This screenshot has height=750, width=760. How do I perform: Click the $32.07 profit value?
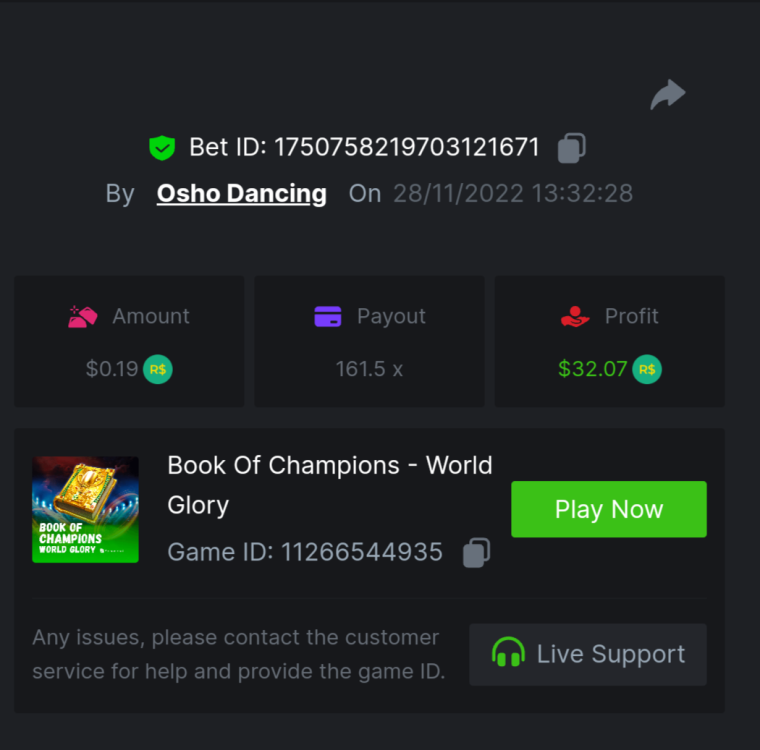click(x=592, y=369)
